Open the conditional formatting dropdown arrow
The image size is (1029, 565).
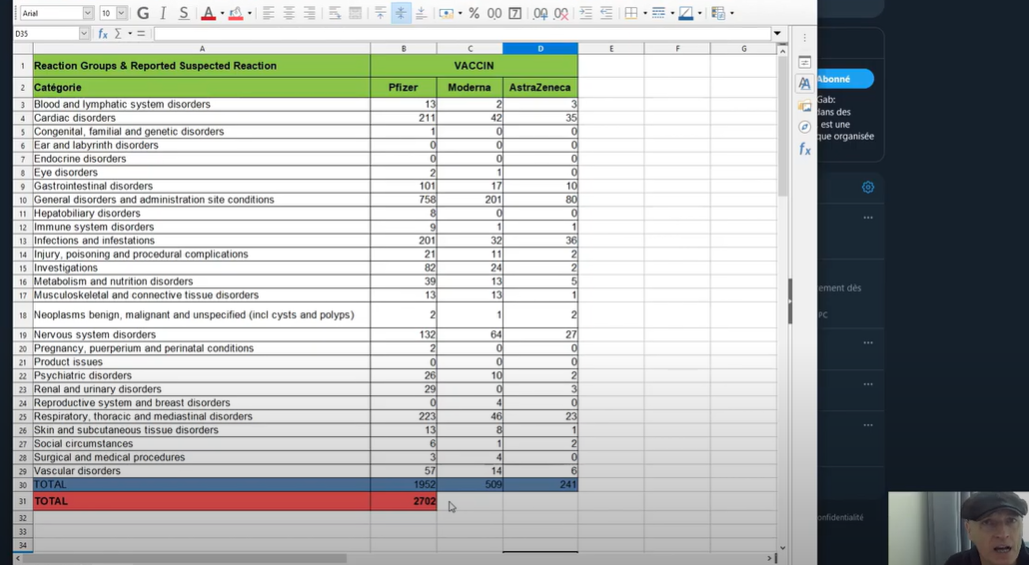732,13
